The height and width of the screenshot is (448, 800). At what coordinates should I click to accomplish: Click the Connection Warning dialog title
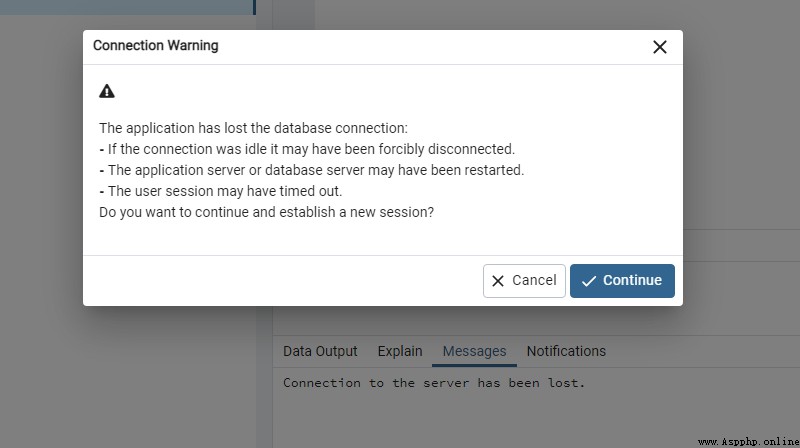[156, 45]
